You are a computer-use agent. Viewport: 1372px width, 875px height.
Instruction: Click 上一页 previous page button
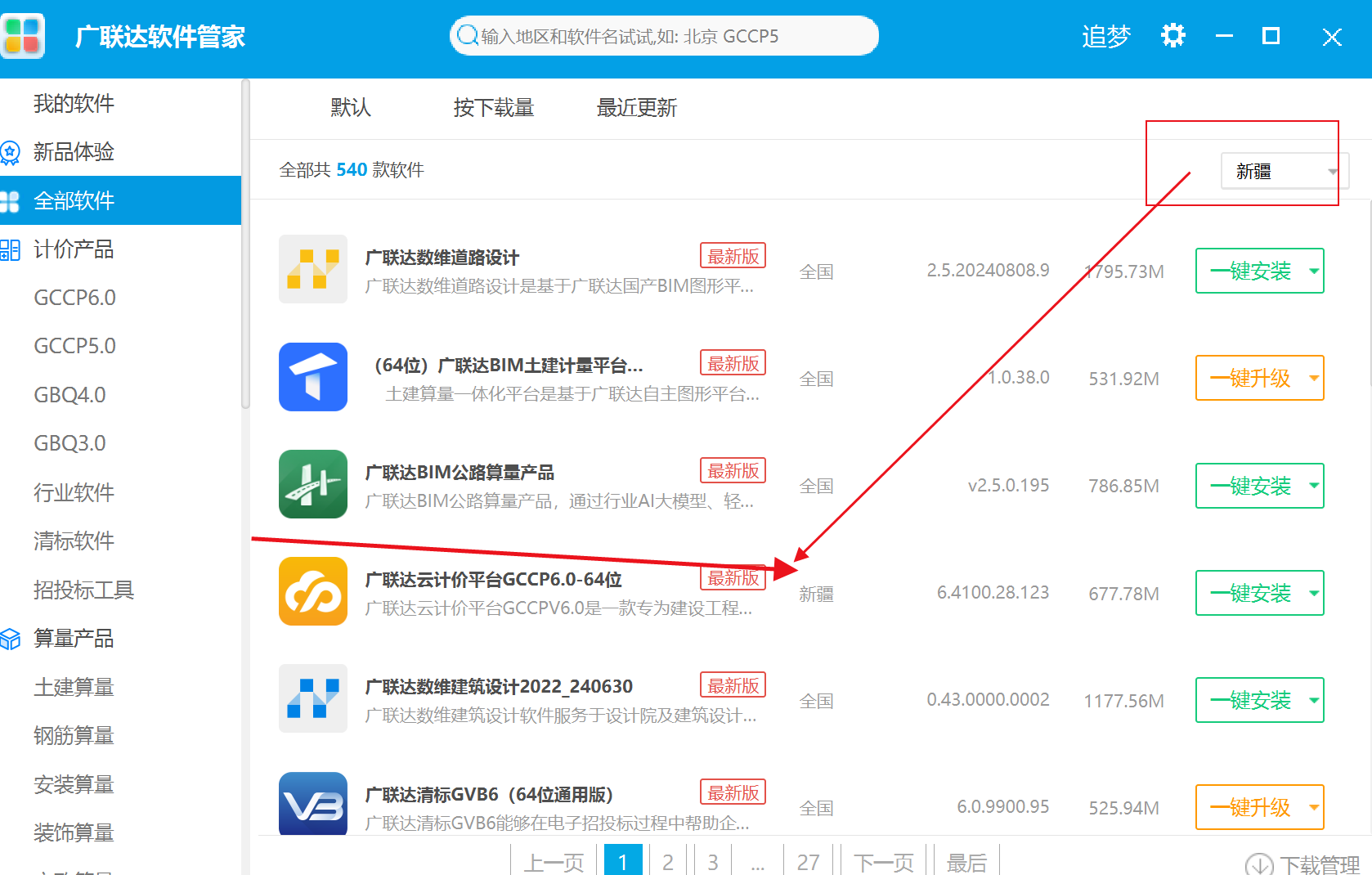click(x=554, y=861)
